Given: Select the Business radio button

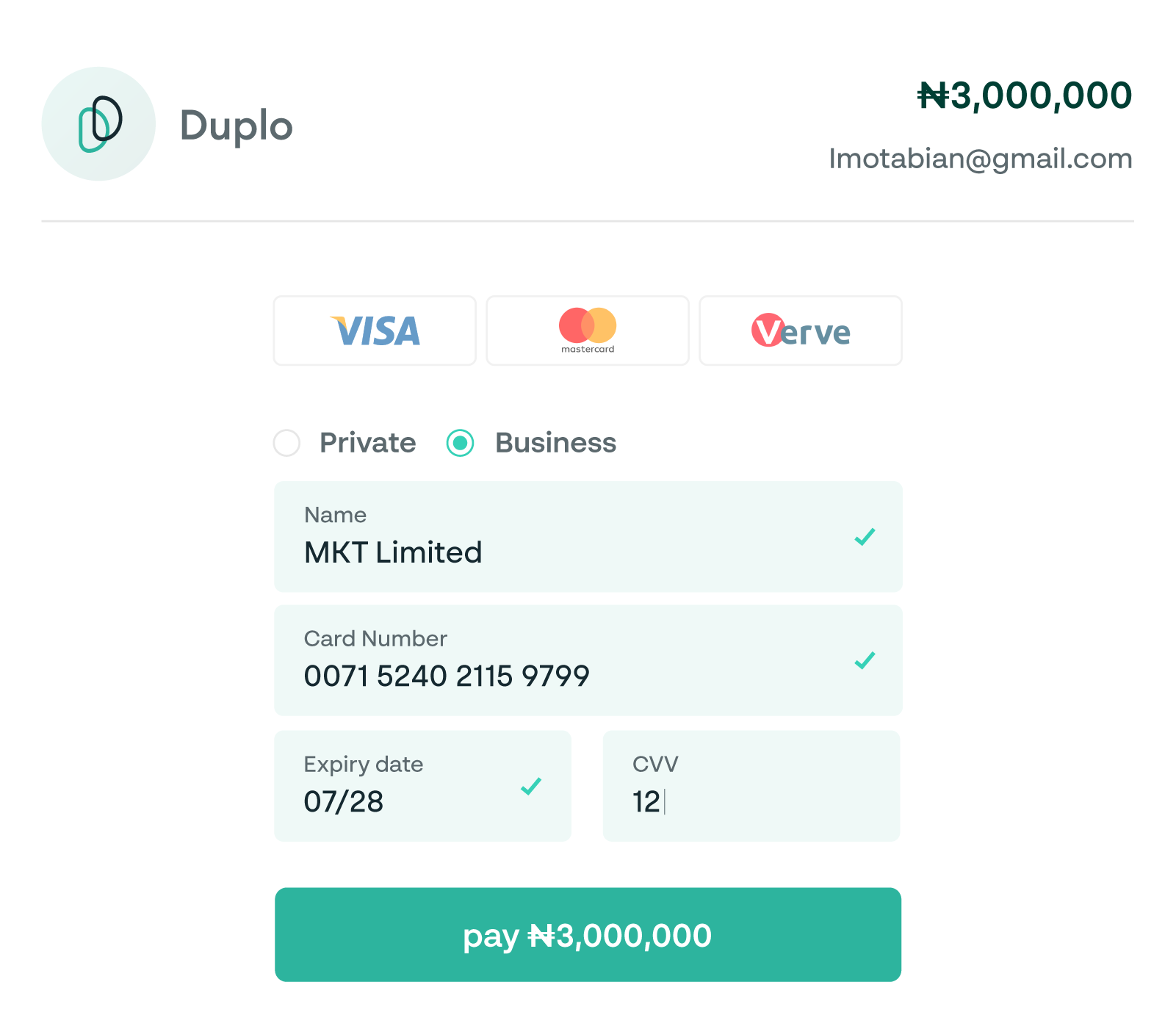Looking at the screenshot, I should 461,443.
